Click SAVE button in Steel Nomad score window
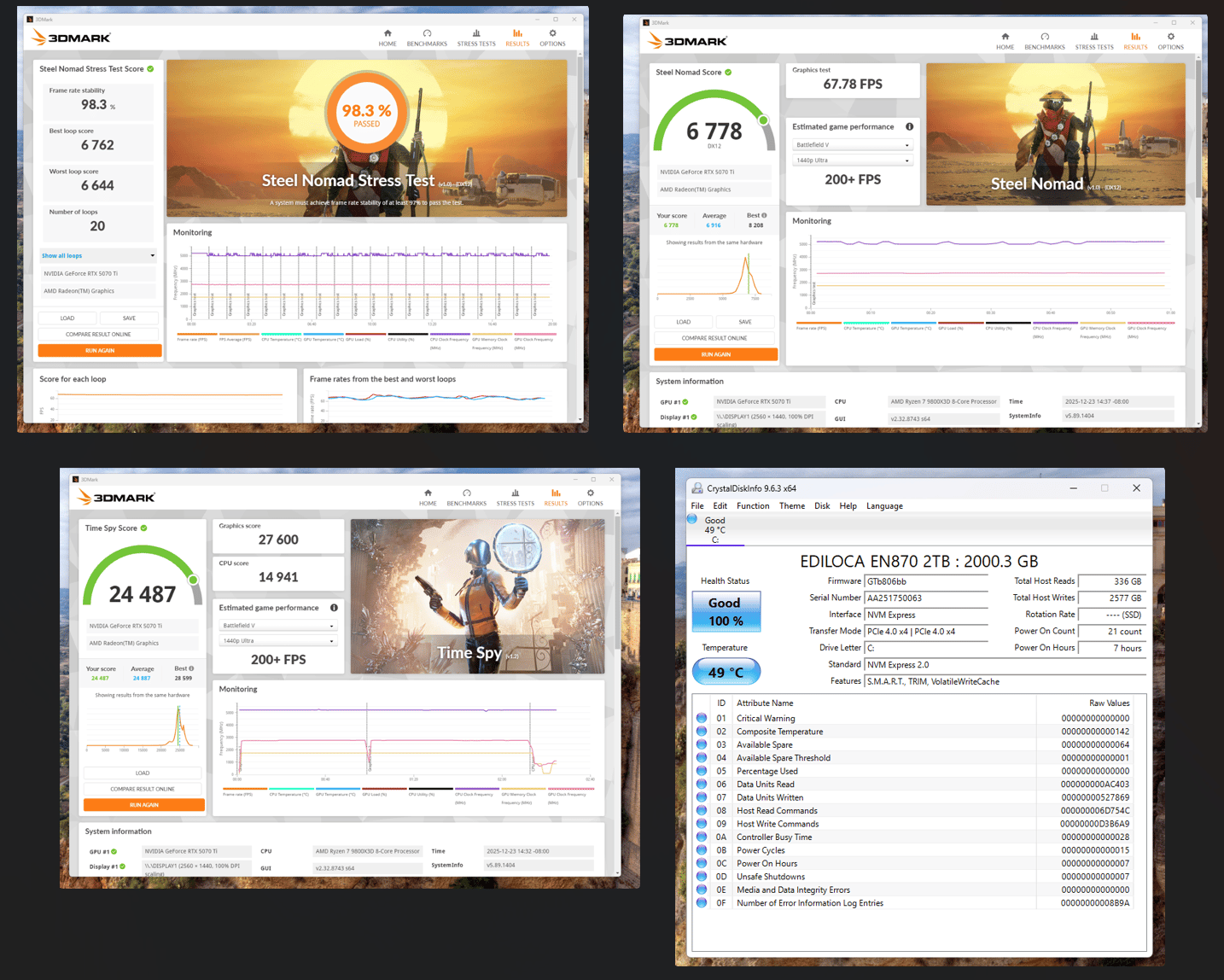This screenshot has height=980, width=1224. [x=745, y=322]
